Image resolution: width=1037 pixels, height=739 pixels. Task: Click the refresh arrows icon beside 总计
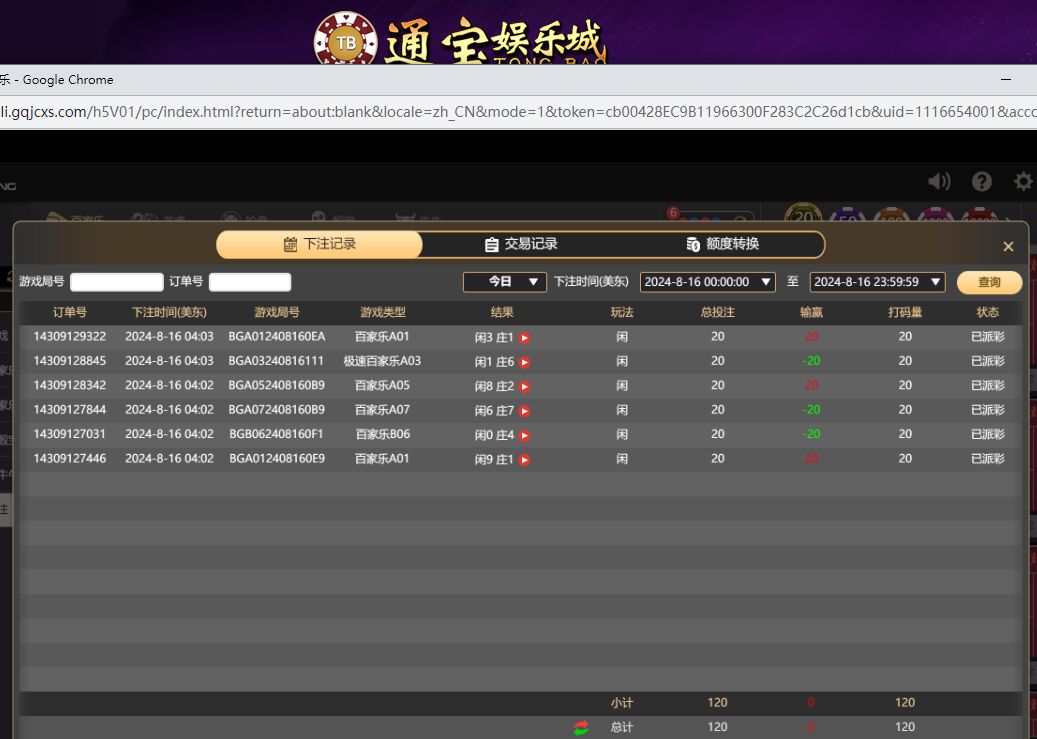(x=581, y=727)
